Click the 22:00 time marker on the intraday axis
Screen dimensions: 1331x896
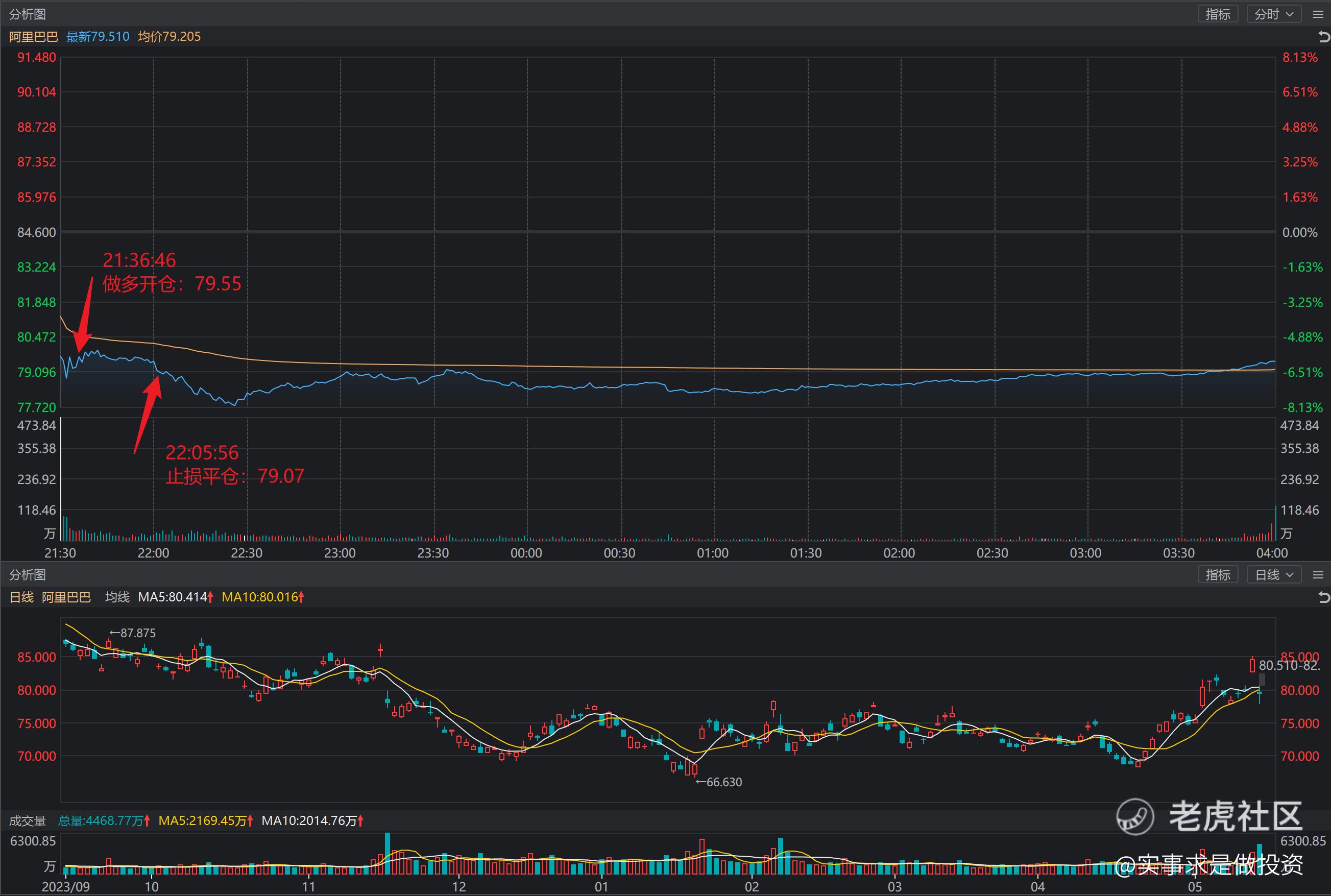(153, 553)
